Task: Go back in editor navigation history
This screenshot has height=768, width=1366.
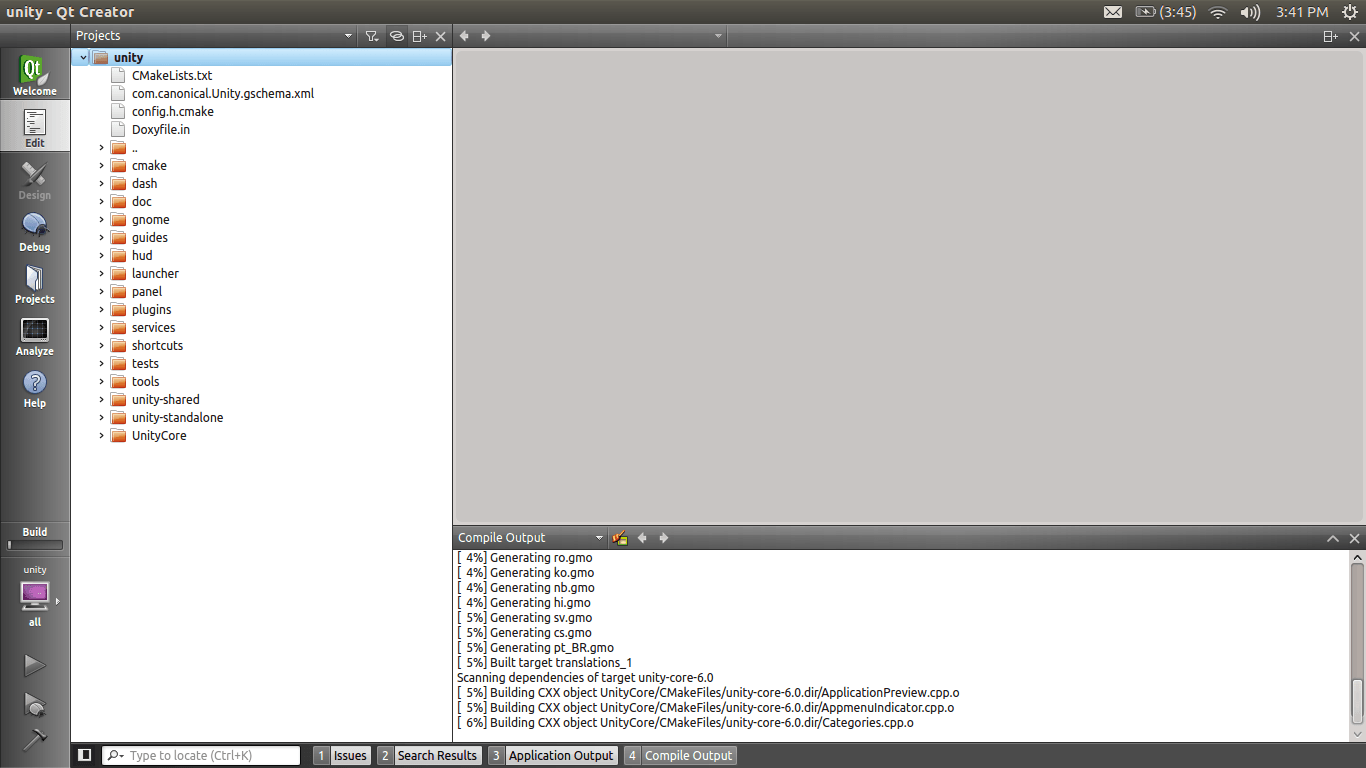Action: 464,36
